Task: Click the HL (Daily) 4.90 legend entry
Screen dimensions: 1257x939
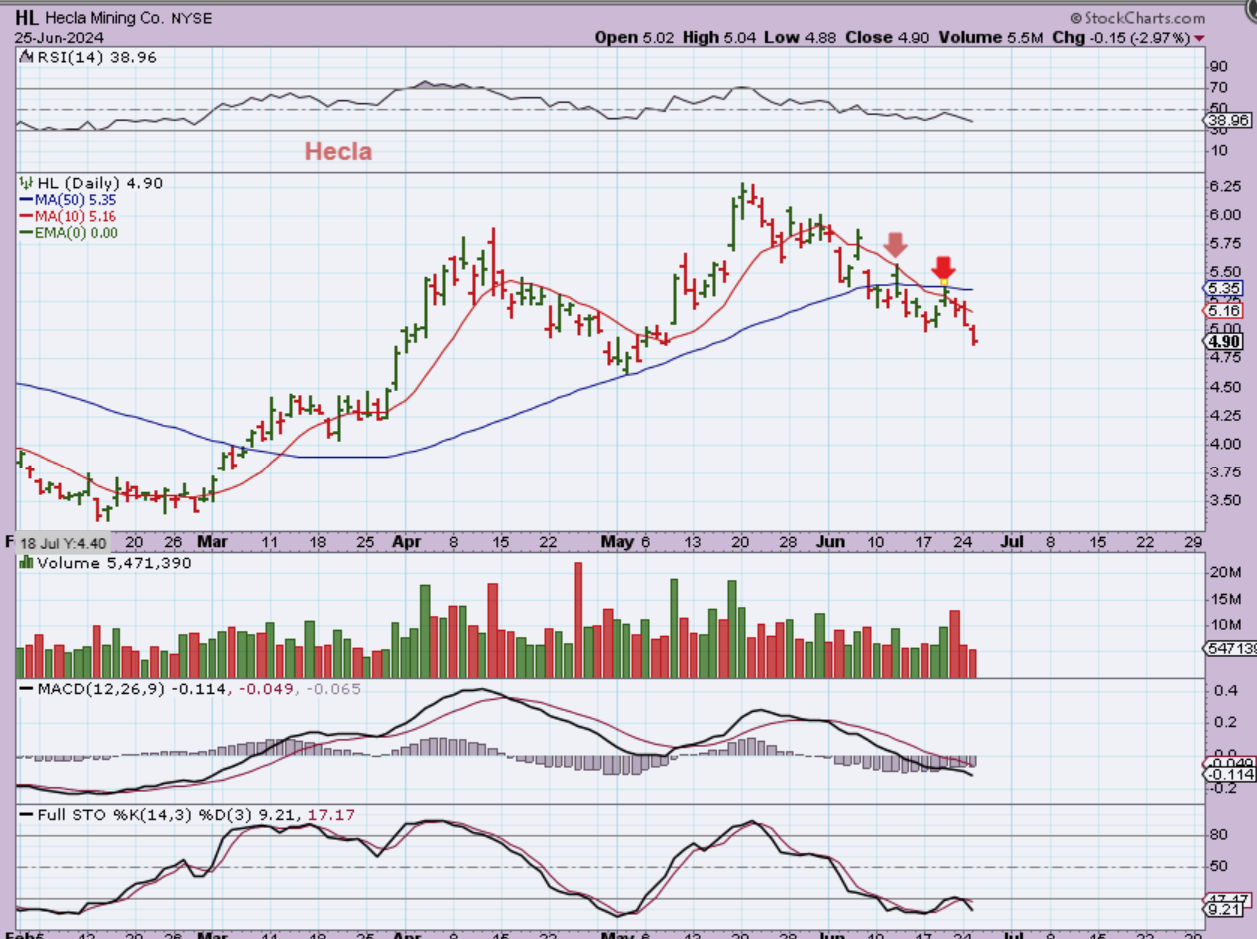Action: (91, 183)
